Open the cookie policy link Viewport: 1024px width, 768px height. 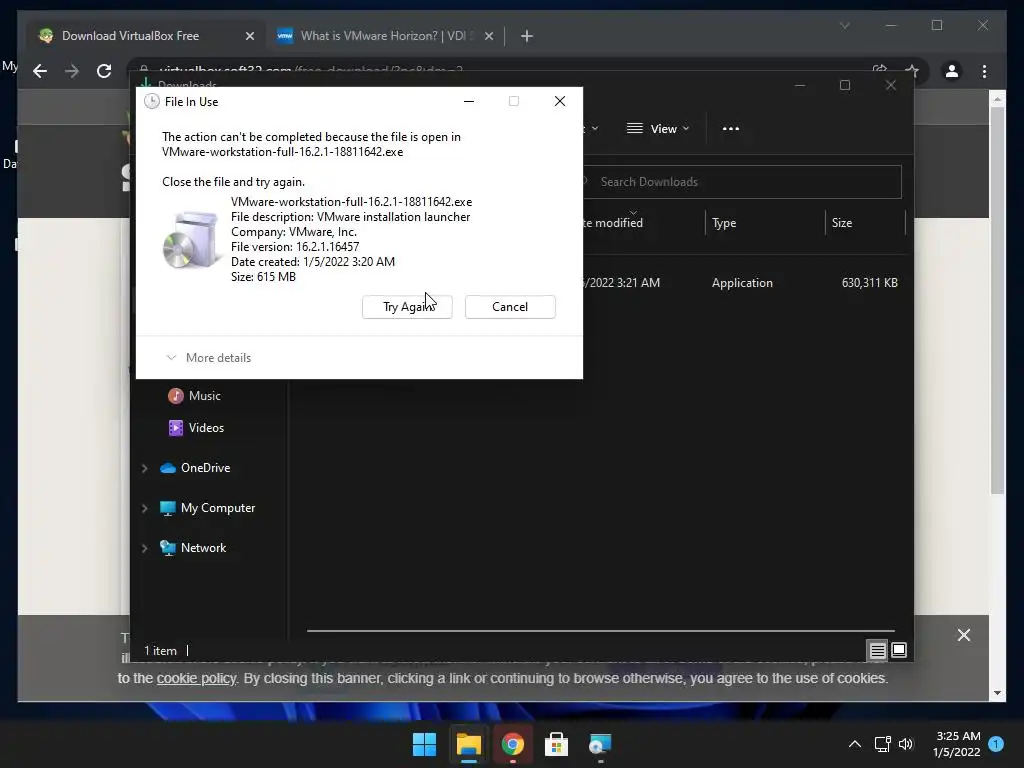point(197,679)
